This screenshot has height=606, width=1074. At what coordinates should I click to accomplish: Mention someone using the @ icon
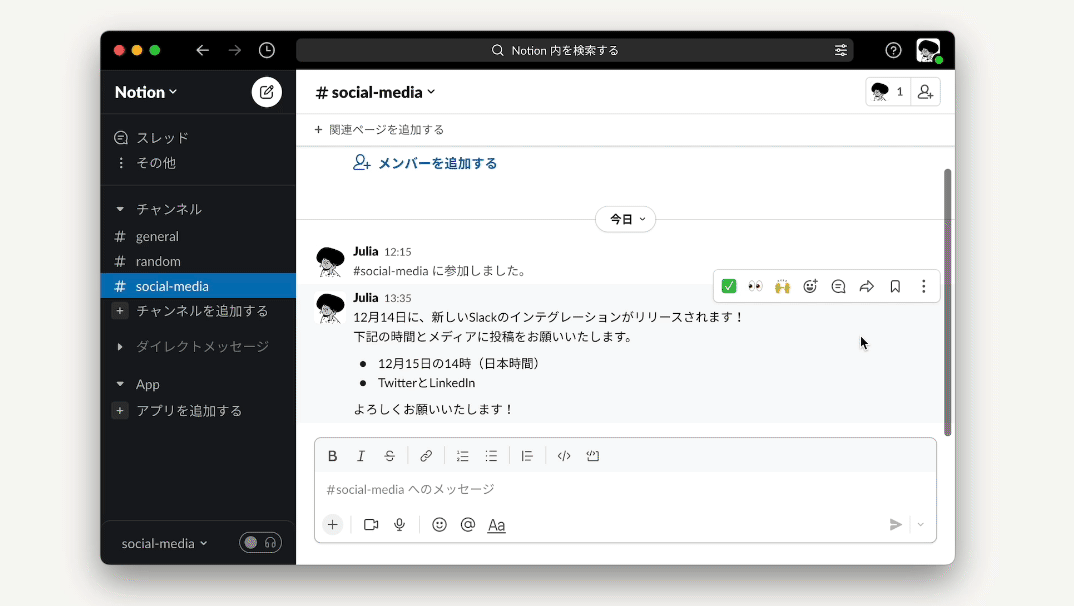tap(467, 524)
